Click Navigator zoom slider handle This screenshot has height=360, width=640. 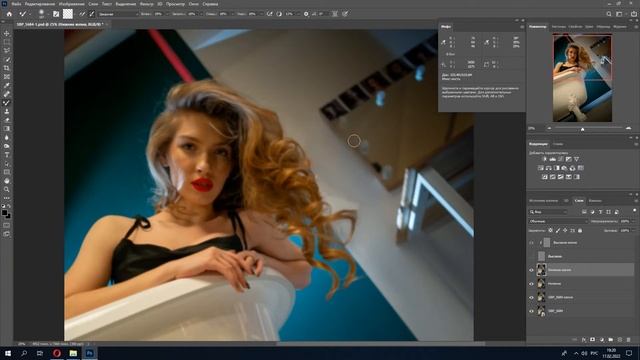click(x=582, y=129)
